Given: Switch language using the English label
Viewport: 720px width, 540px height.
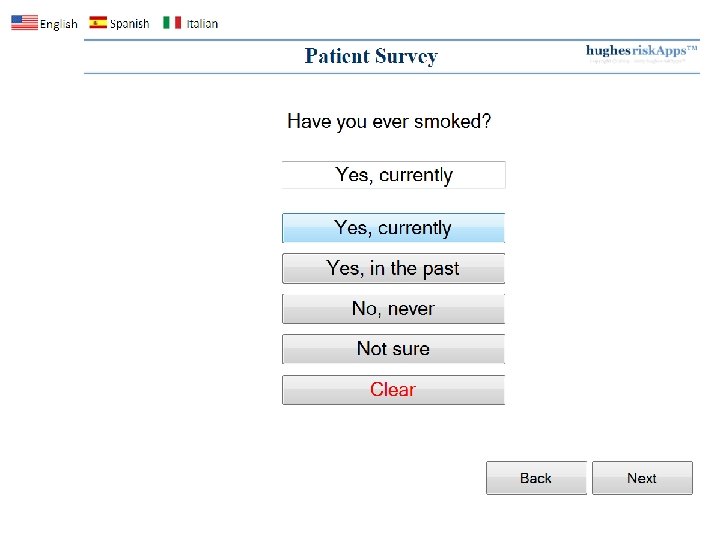Looking at the screenshot, I should [x=59, y=24].
